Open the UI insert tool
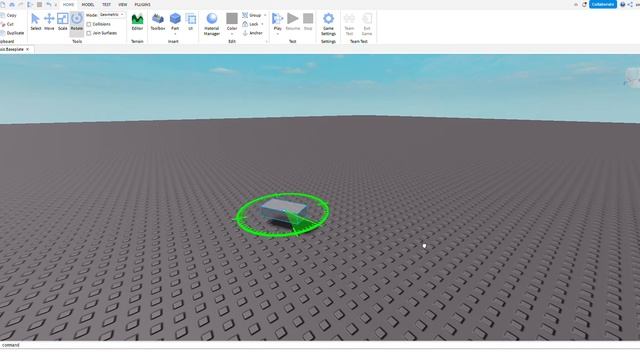This screenshot has height=360, width=640. point(191,22)
